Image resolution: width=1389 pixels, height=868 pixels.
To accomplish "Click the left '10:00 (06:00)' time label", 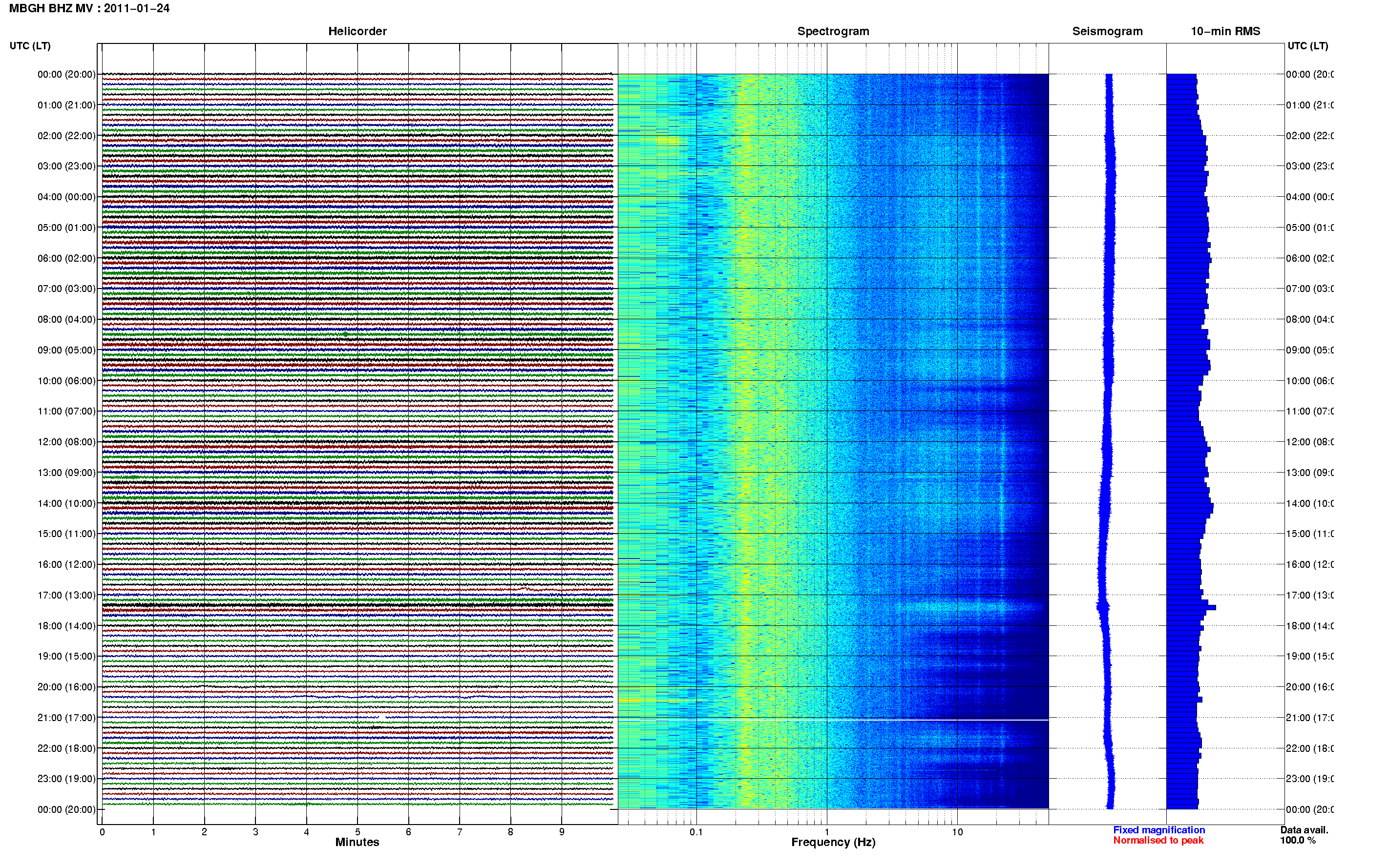I will [x=66, y=381].
